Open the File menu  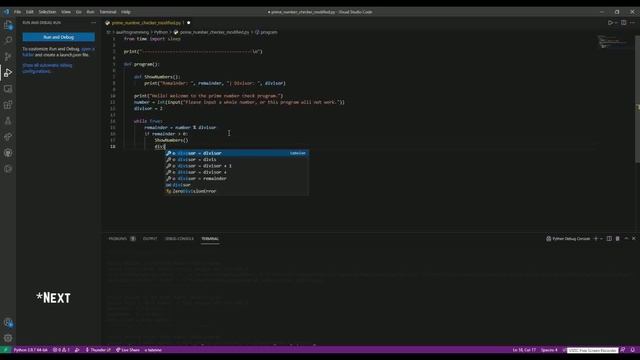click(x=18, y=12)
